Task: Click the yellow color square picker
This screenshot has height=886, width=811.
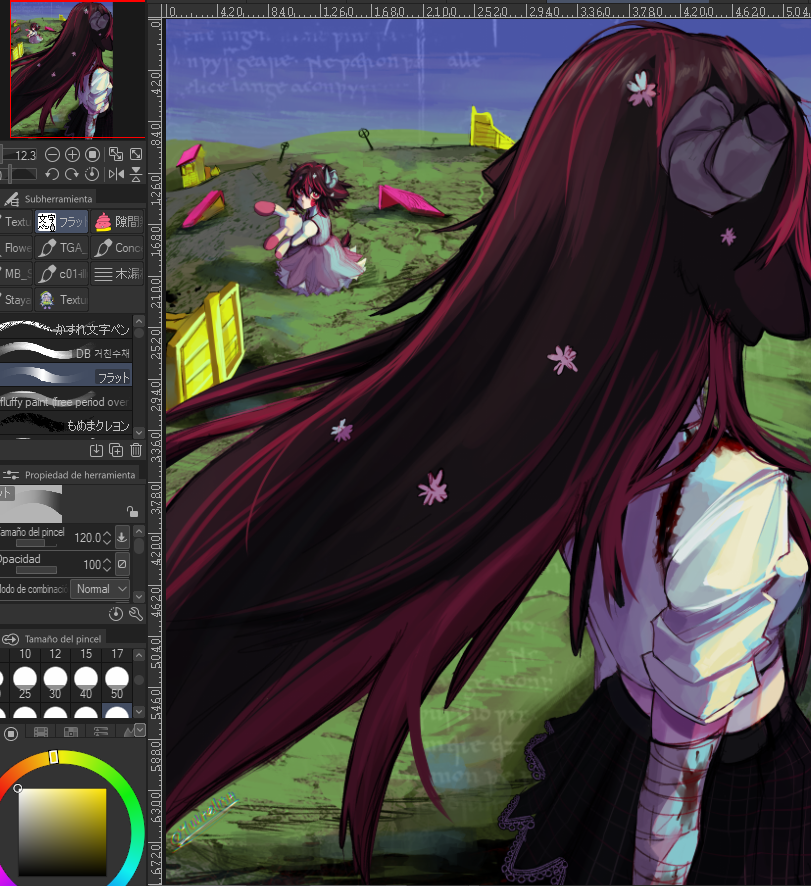Action: click(62, 833)
